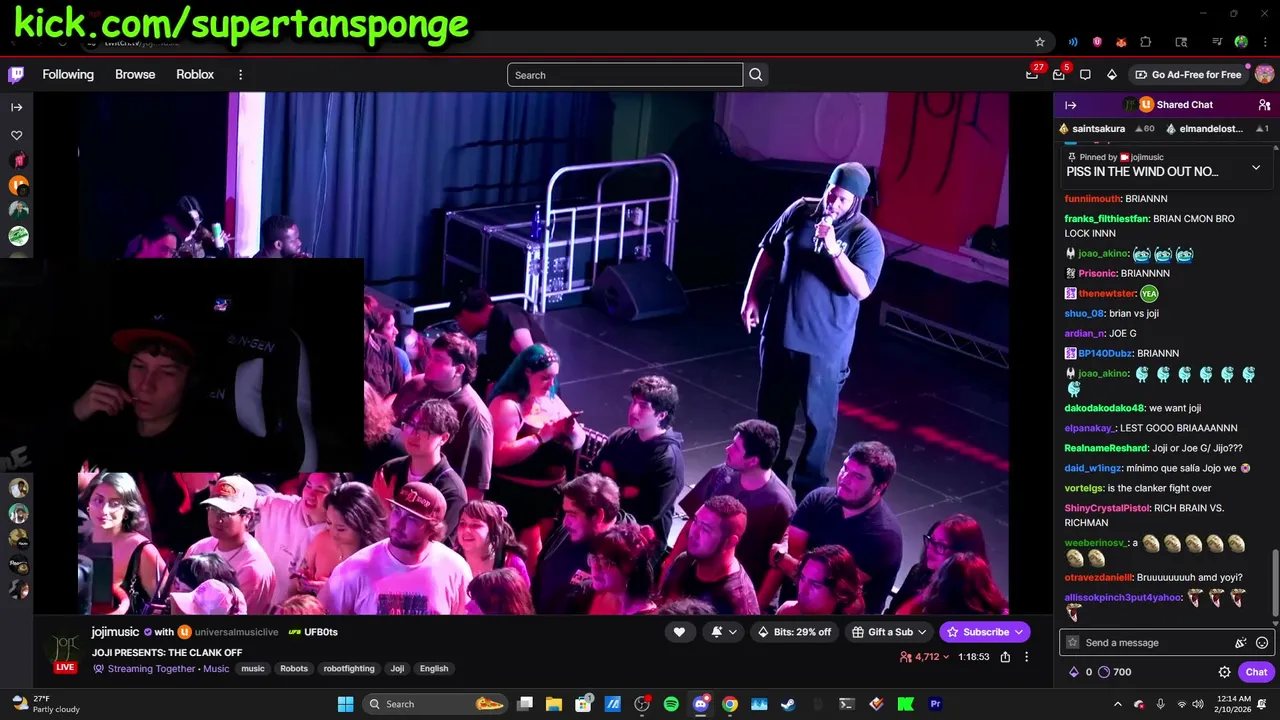
Task: Click into the Twitch search field
Action: (x=625, y=75)
